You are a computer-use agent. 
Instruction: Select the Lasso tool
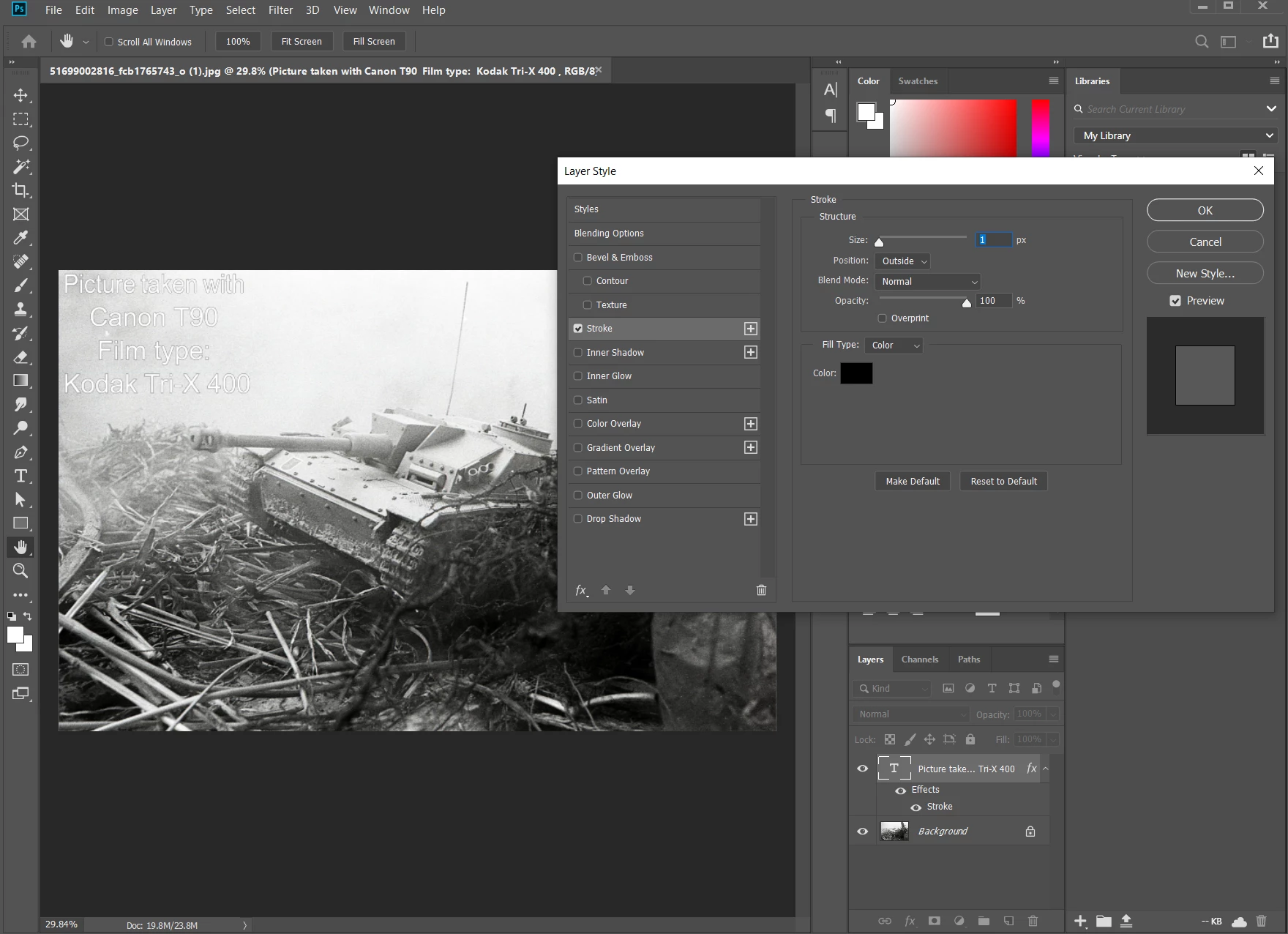pos(20,143)
